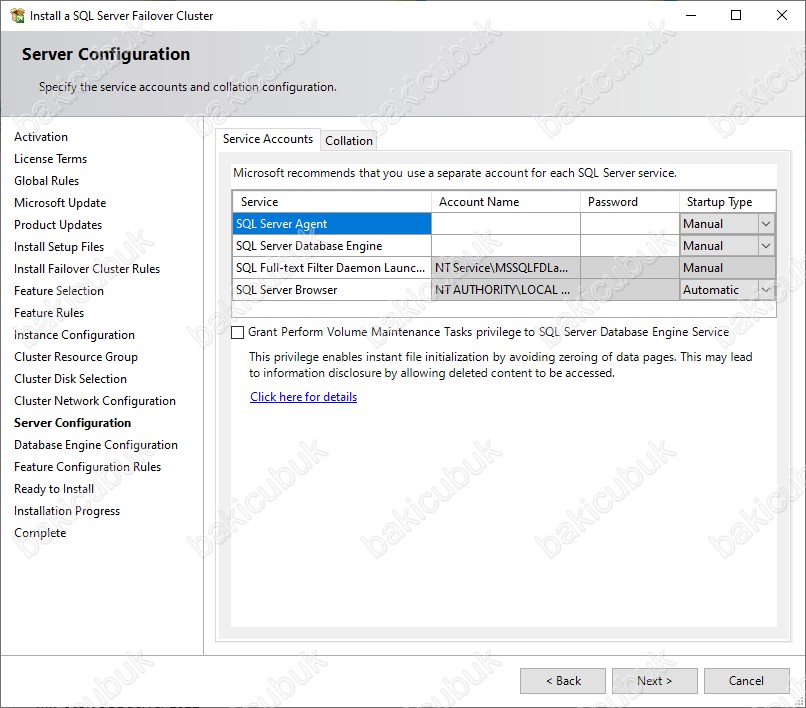806x708 pixels.
Task: Select the SQL Server Database Engine service row
Action: (332, 246)
